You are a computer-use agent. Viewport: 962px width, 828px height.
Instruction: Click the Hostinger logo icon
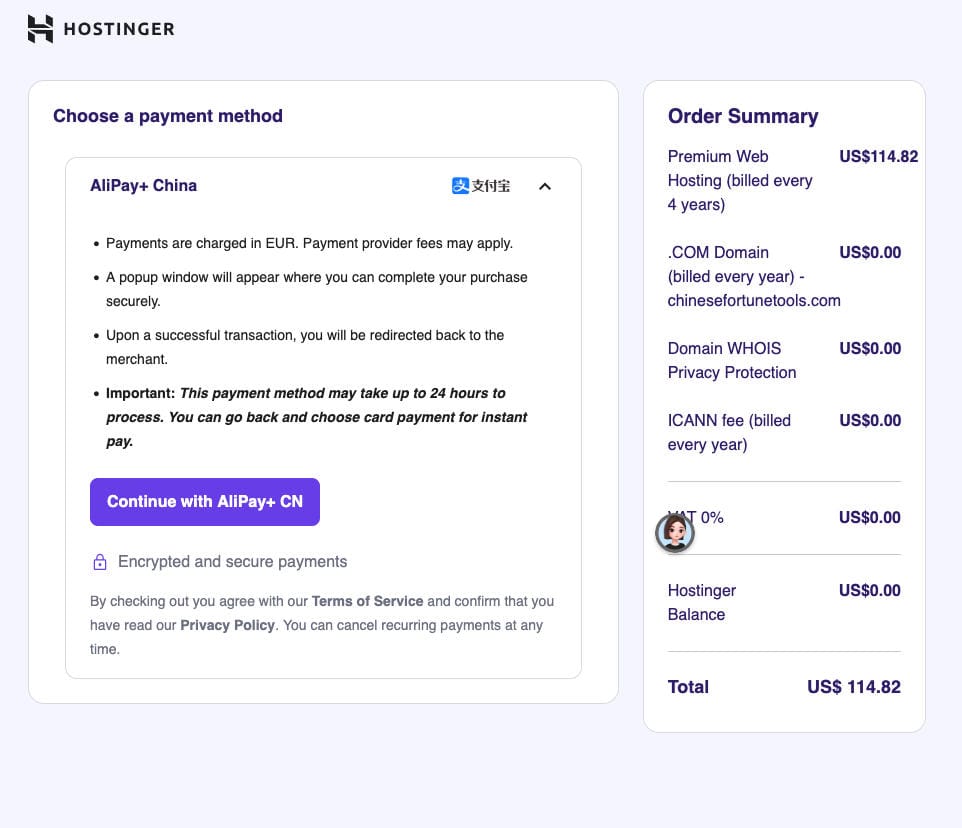tap(40, 29)
